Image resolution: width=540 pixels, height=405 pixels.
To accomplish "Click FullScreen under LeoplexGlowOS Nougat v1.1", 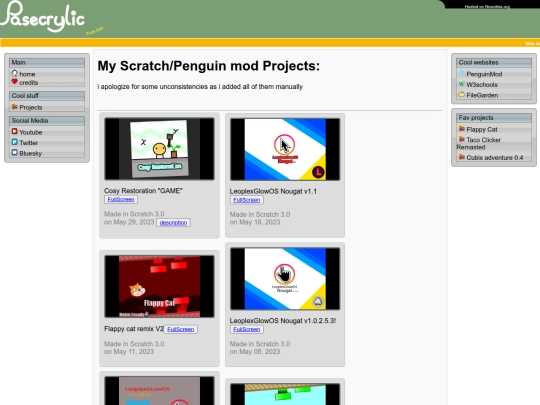I will (x=247, y=200).
